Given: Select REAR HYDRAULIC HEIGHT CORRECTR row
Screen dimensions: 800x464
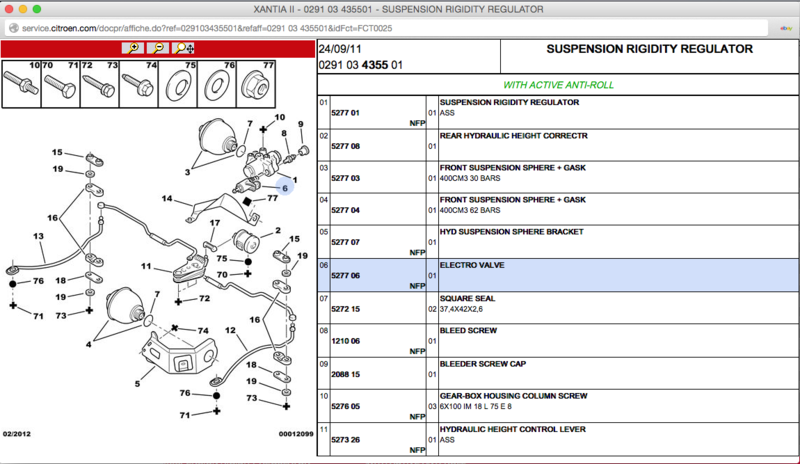Looking at the screenshot, I should 558,145.
